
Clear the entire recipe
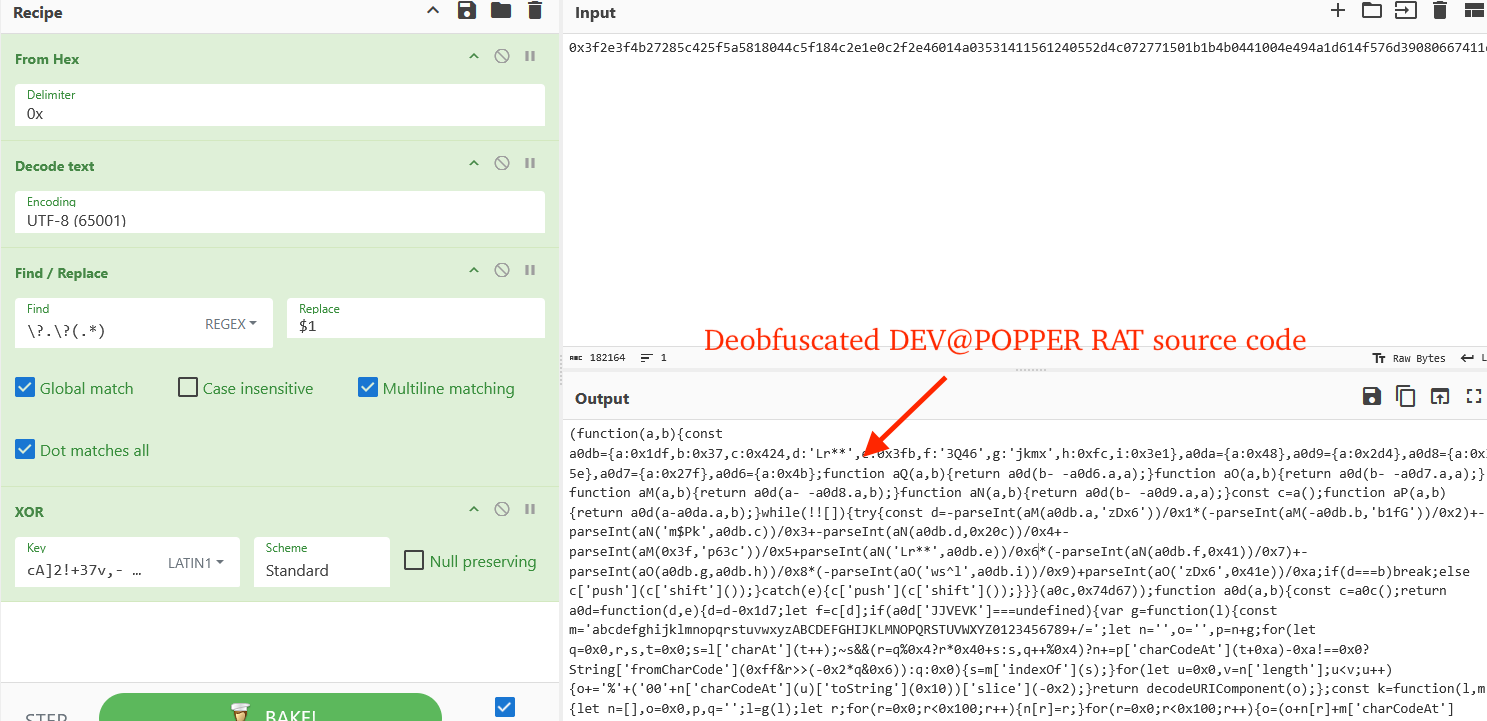point(535,11)
